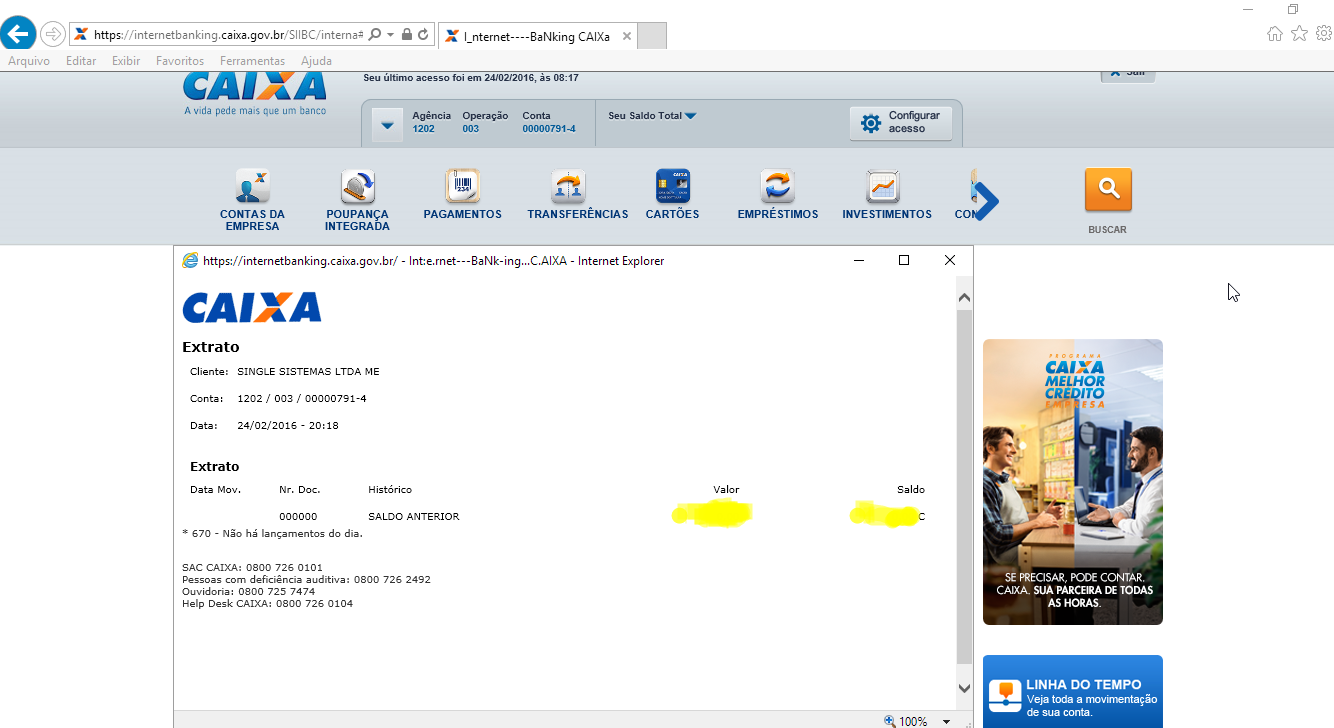The image size is (1334, 728).
Task: Open the Favorites star icon
Action: 1299,34
